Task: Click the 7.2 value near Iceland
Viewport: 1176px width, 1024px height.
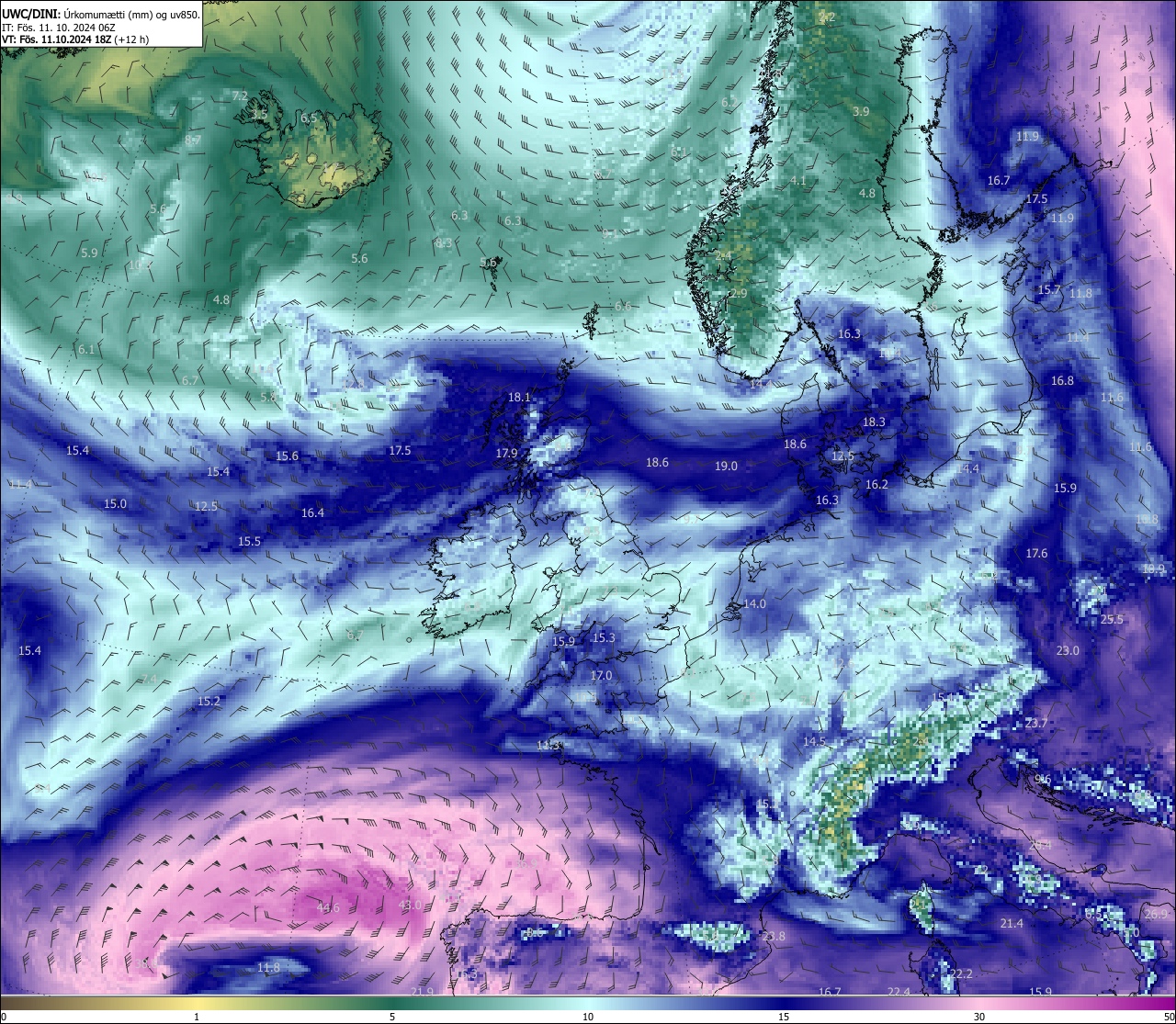Action: (x=240, y=96)
